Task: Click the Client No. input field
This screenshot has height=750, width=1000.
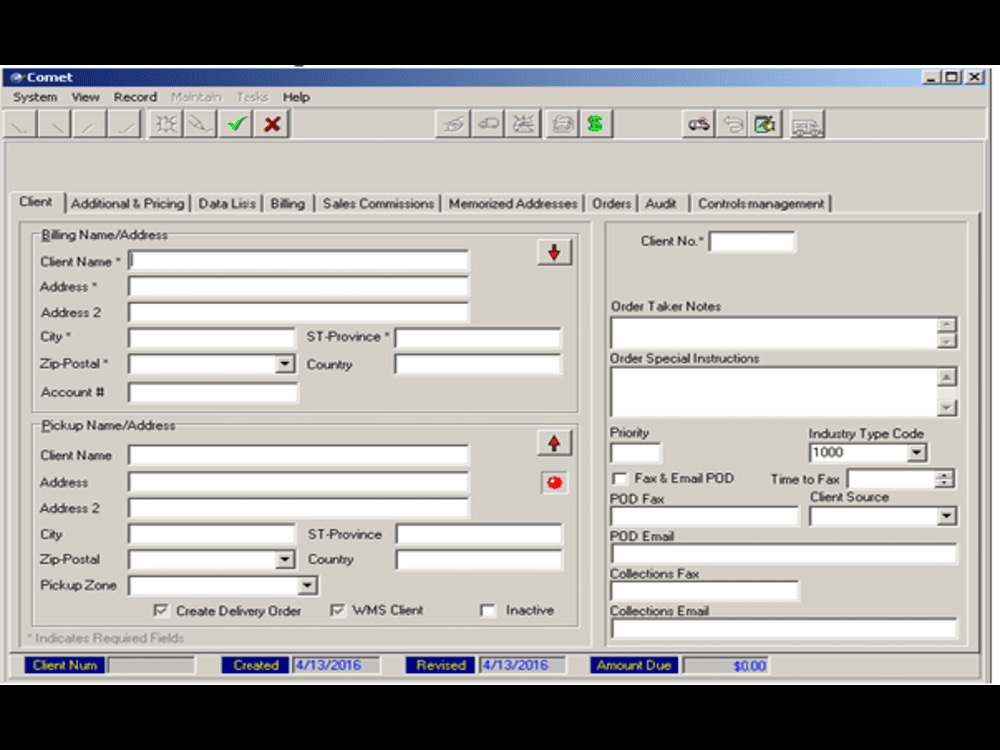Action: point(752,242)
